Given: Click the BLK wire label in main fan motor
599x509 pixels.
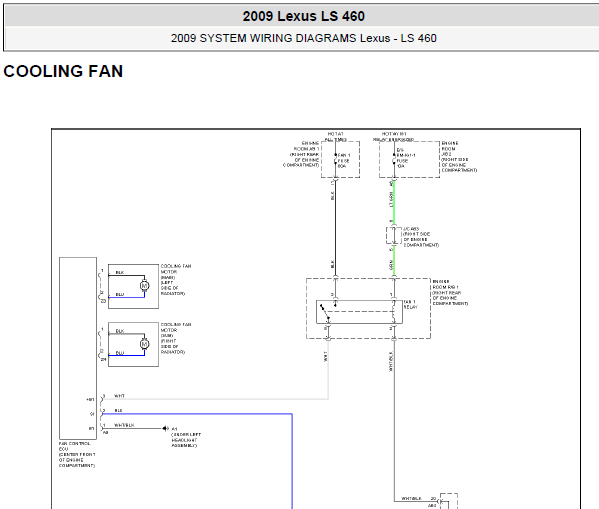Looking at the screenshot, I should coord(120,272).
